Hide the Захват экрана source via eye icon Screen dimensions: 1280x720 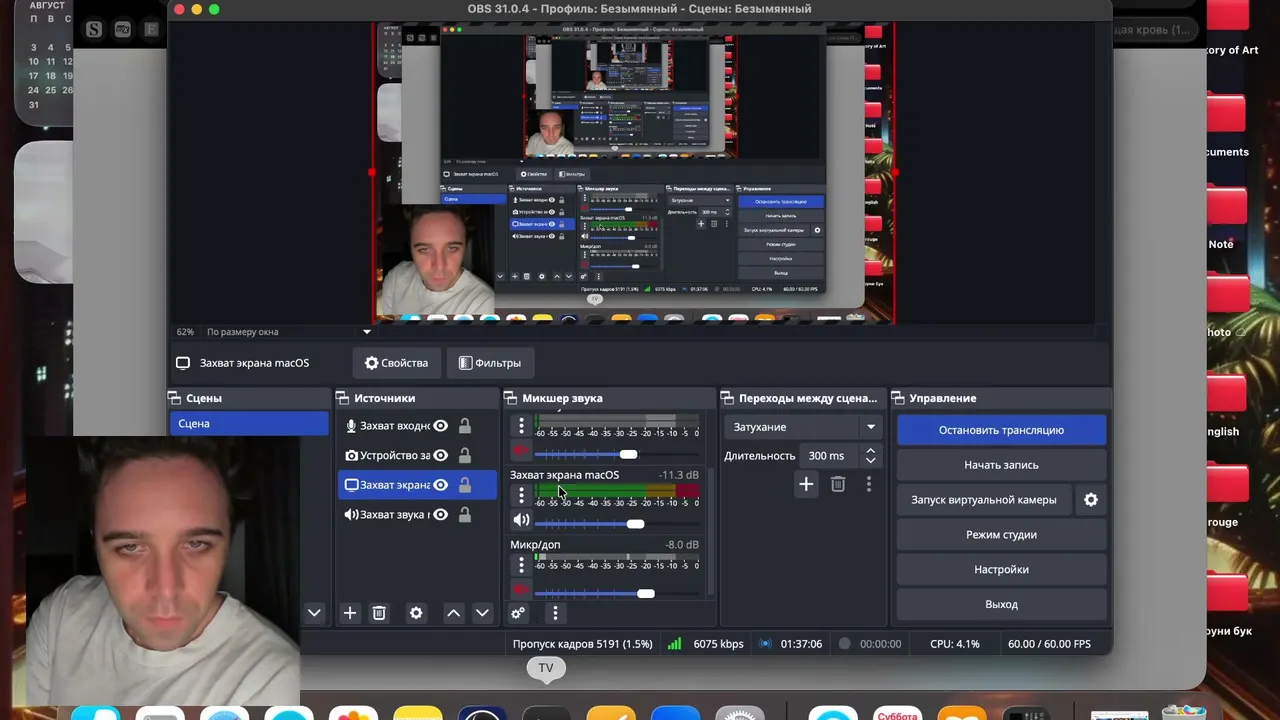coord(440,485)
